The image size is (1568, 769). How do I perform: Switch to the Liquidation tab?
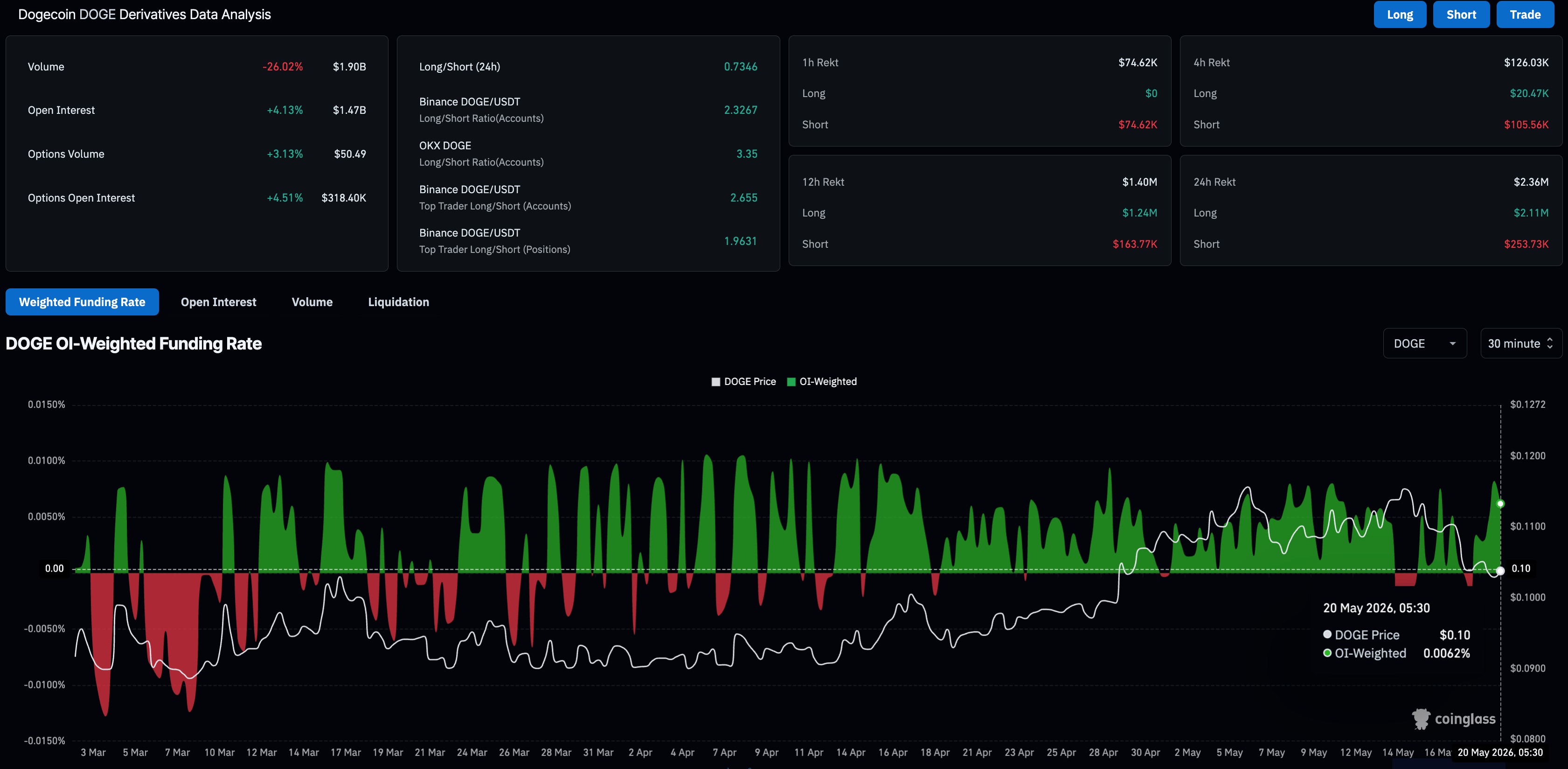tap(399, 302)
